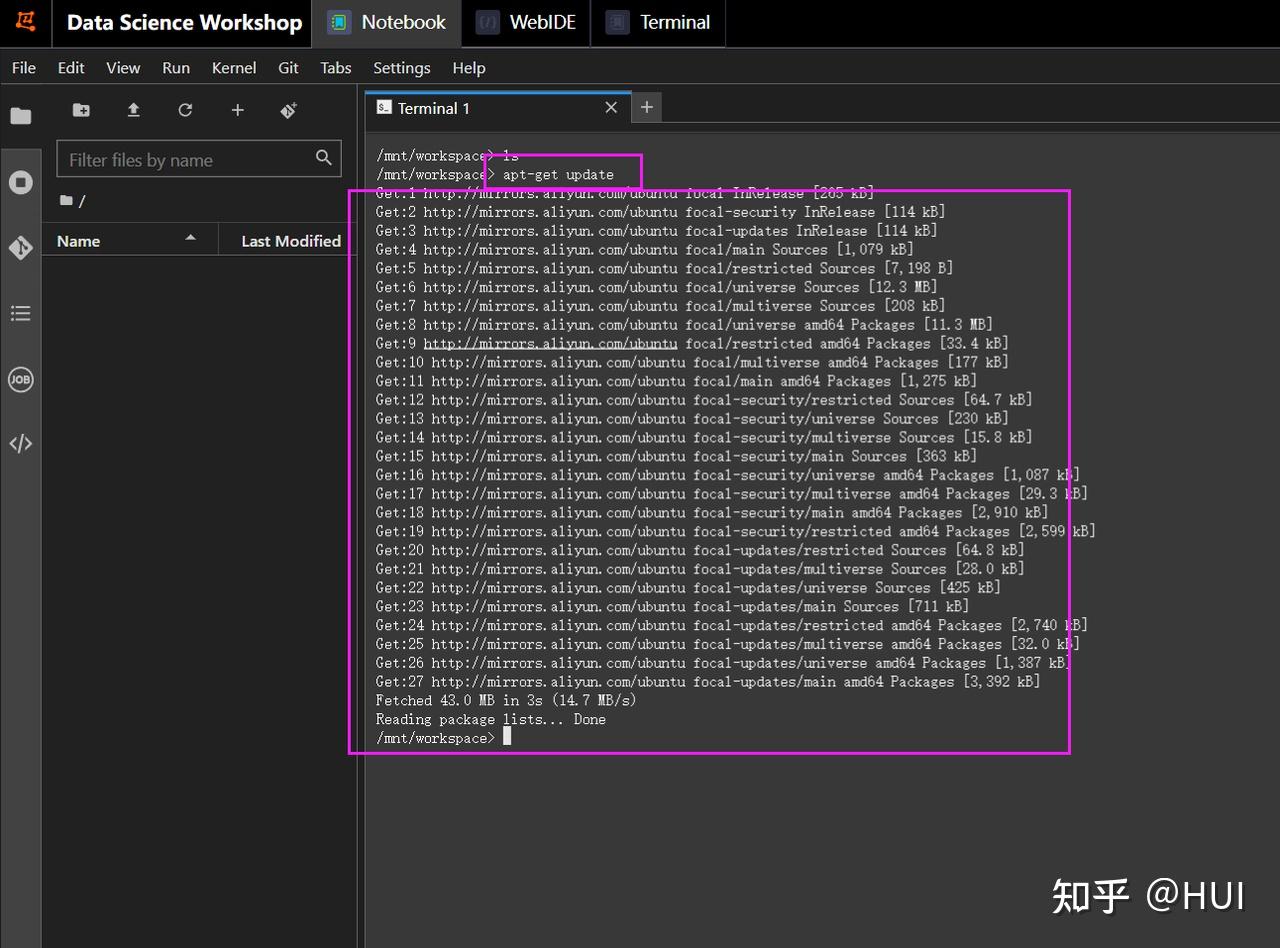Click the 'Reading package lists... Done' line

click(x=491, y=719)
